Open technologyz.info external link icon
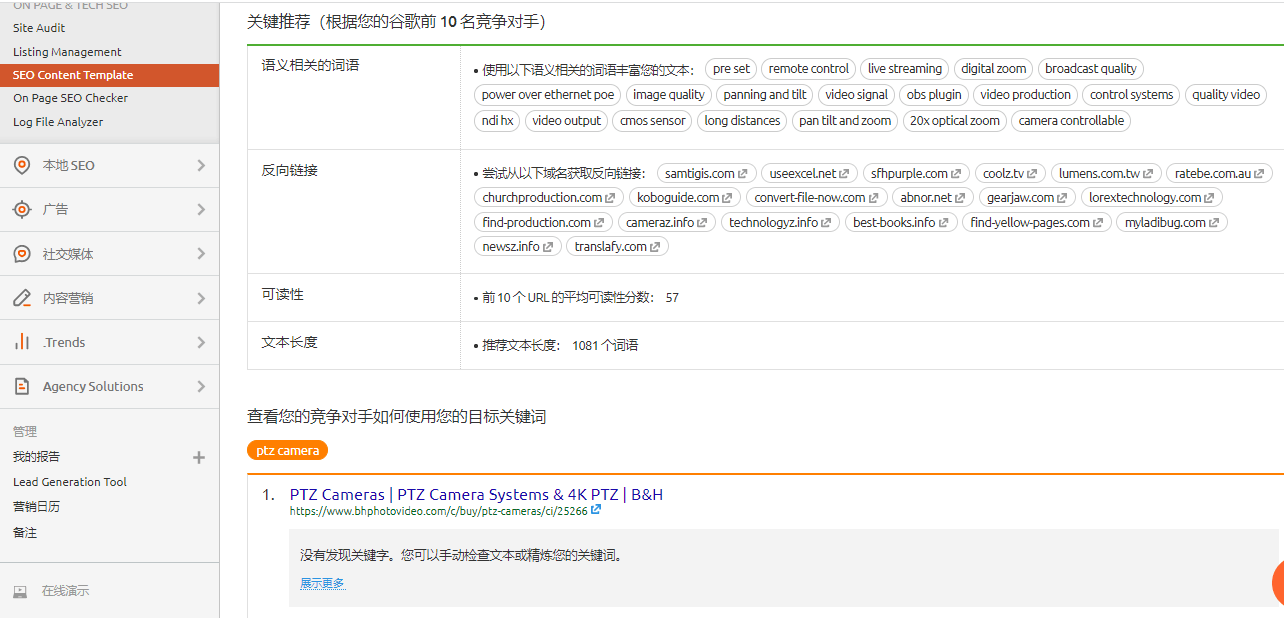The width and height of the screenshot is (1284, 618). 826,222
